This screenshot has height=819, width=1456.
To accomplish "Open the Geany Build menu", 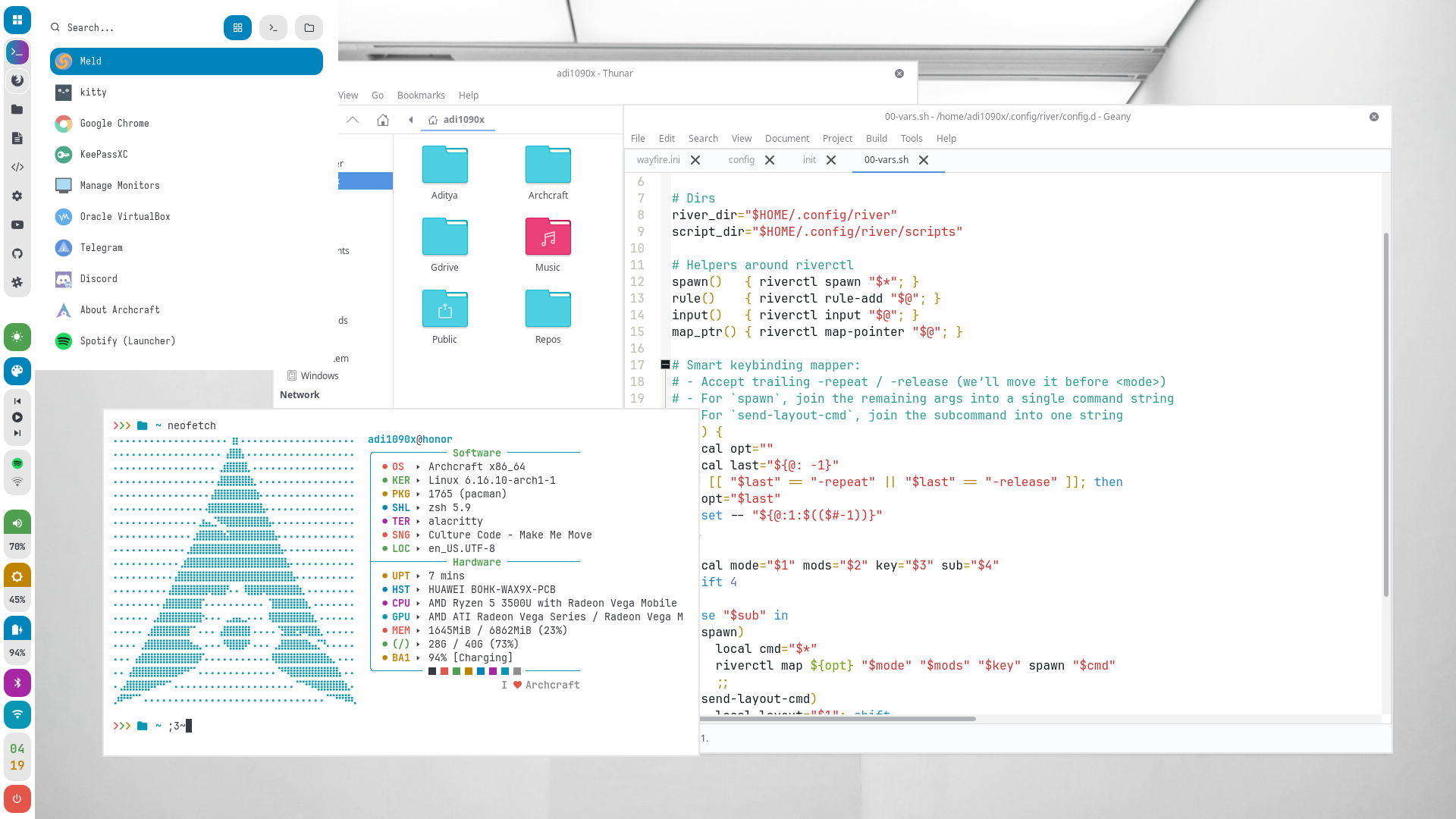I will coord(876,139).
